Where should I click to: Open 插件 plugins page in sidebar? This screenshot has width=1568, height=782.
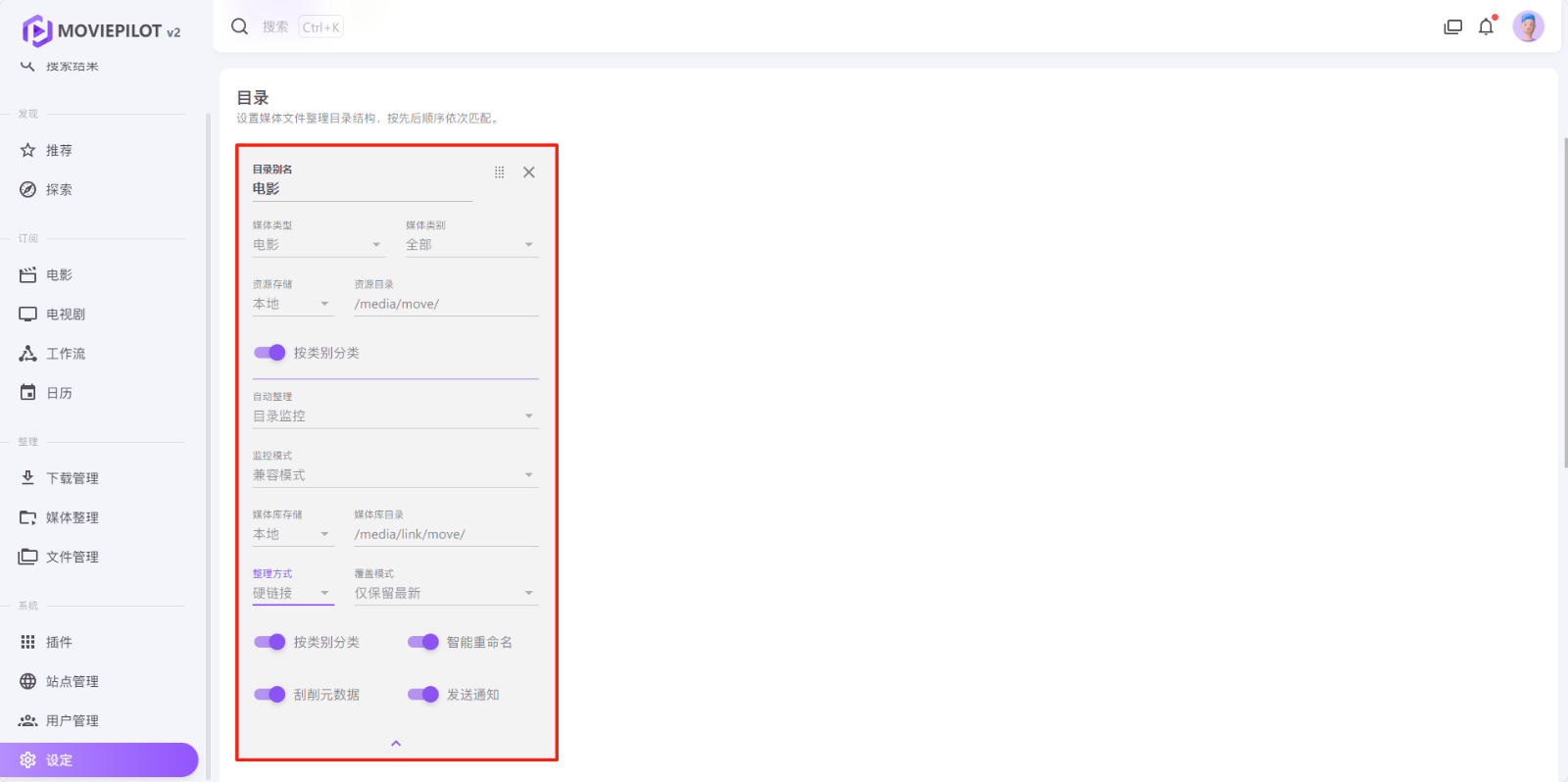pyautogui.click(x=59, y=642)
